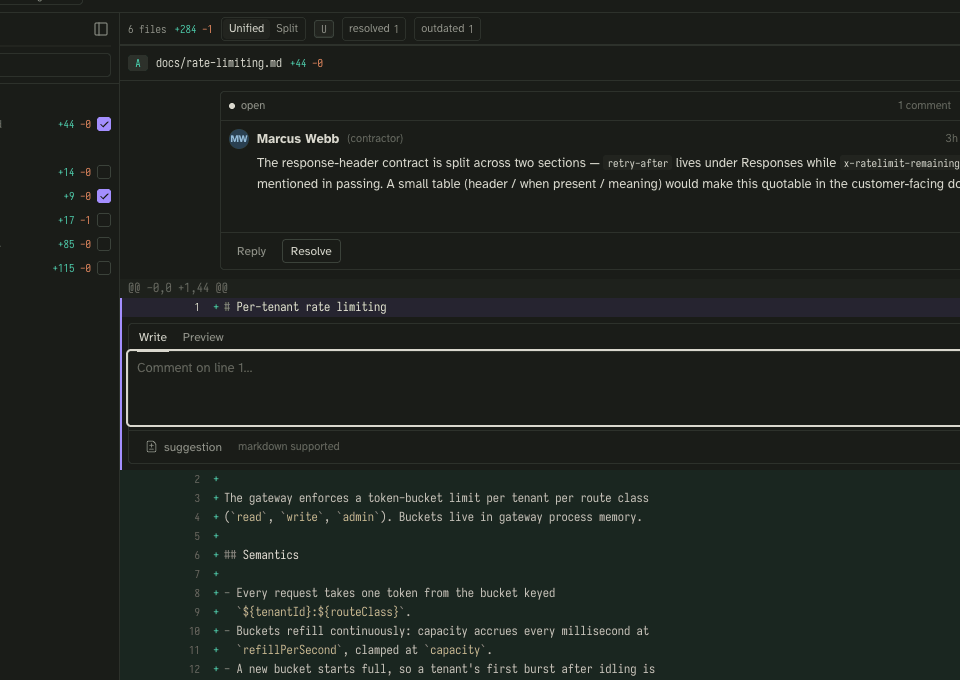
Task: Check the viewed checkbox for +17 -1 file
Action: click(x=104, y=220)
